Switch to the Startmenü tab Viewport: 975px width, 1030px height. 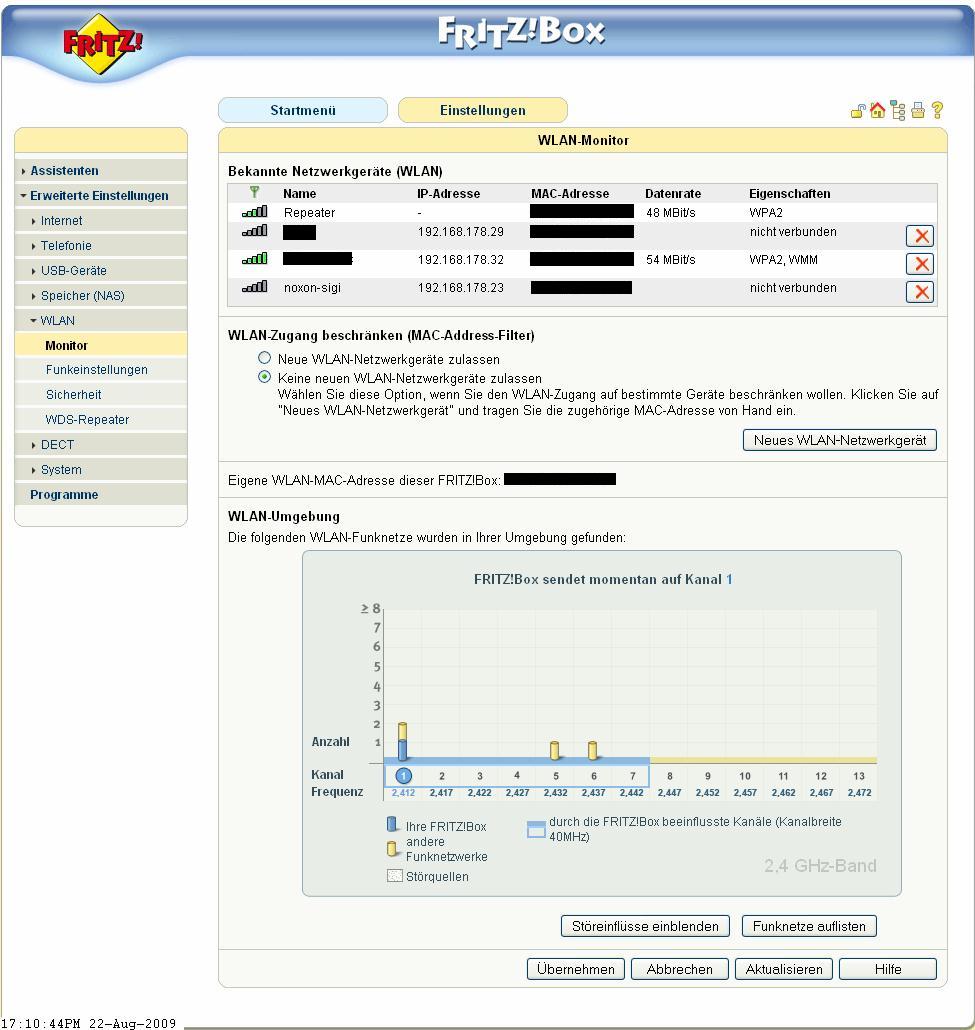tap(303, 110)
